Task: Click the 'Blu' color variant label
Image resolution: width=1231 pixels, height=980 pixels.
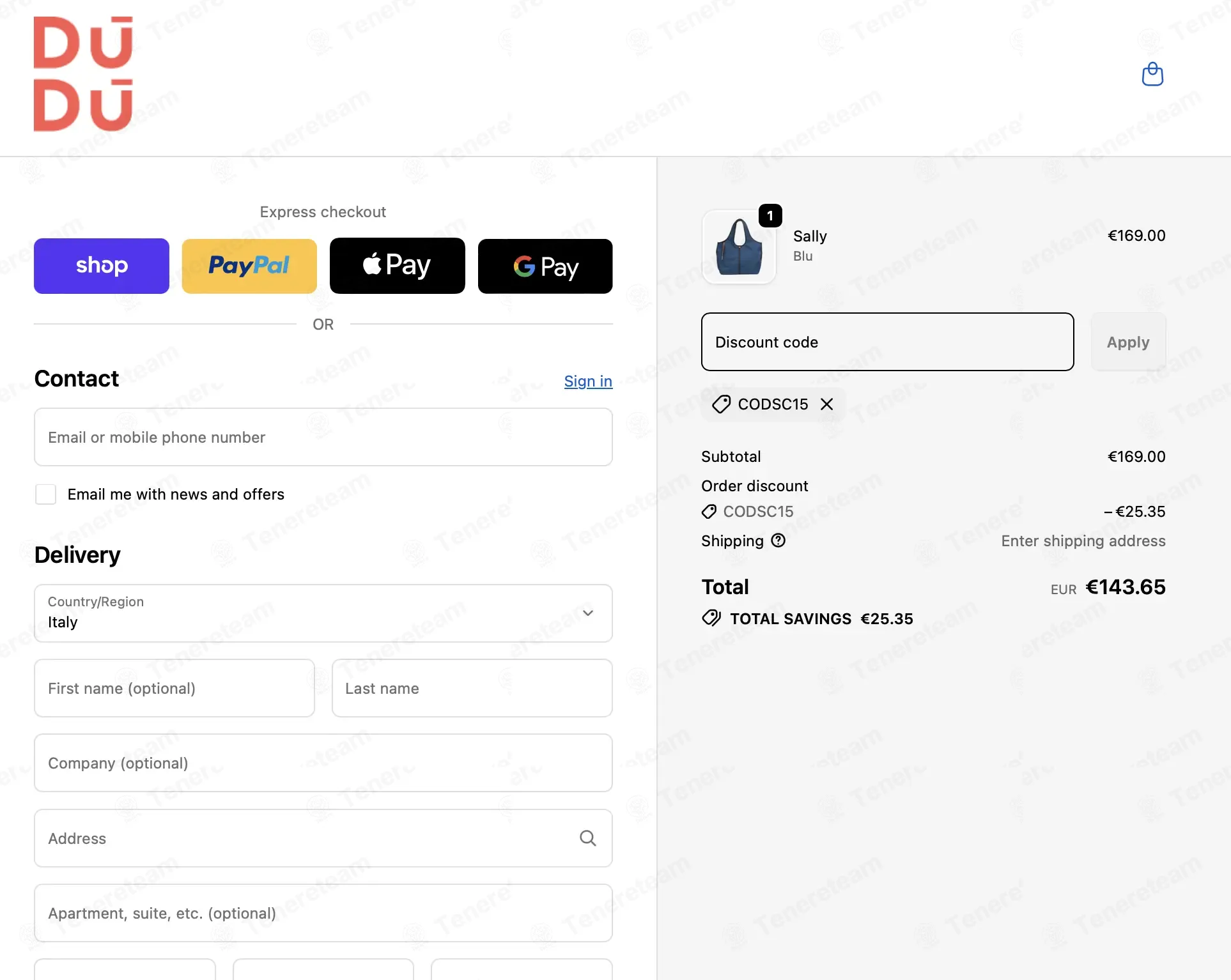Action: (x=803, y=256)
